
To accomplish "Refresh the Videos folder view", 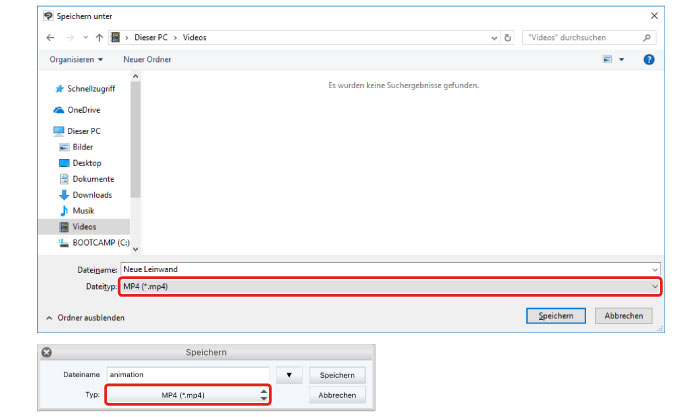I will coord(507,38).
